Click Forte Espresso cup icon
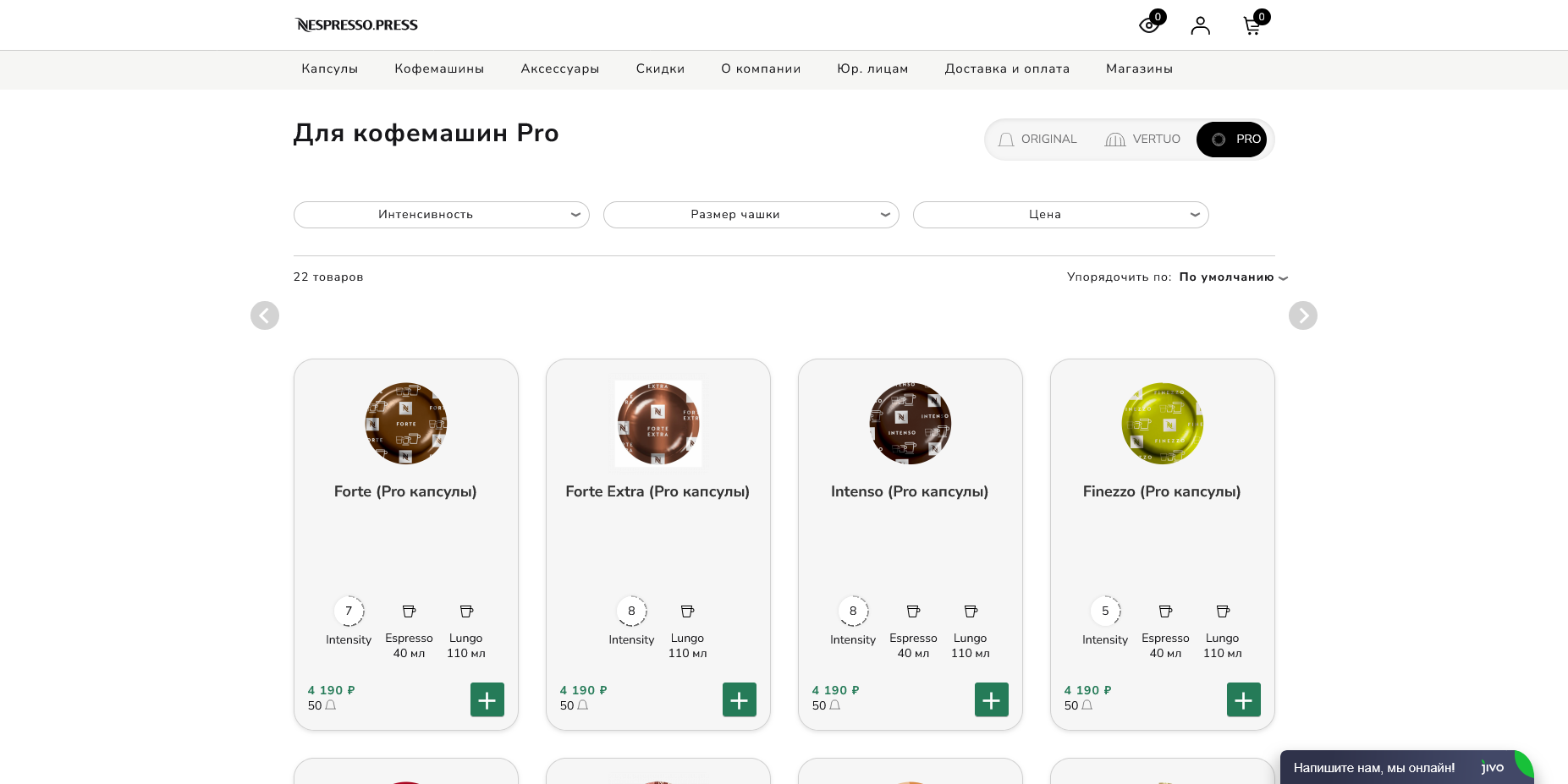The height and width of the screenshot is (784, 1568). click(409, 611)
